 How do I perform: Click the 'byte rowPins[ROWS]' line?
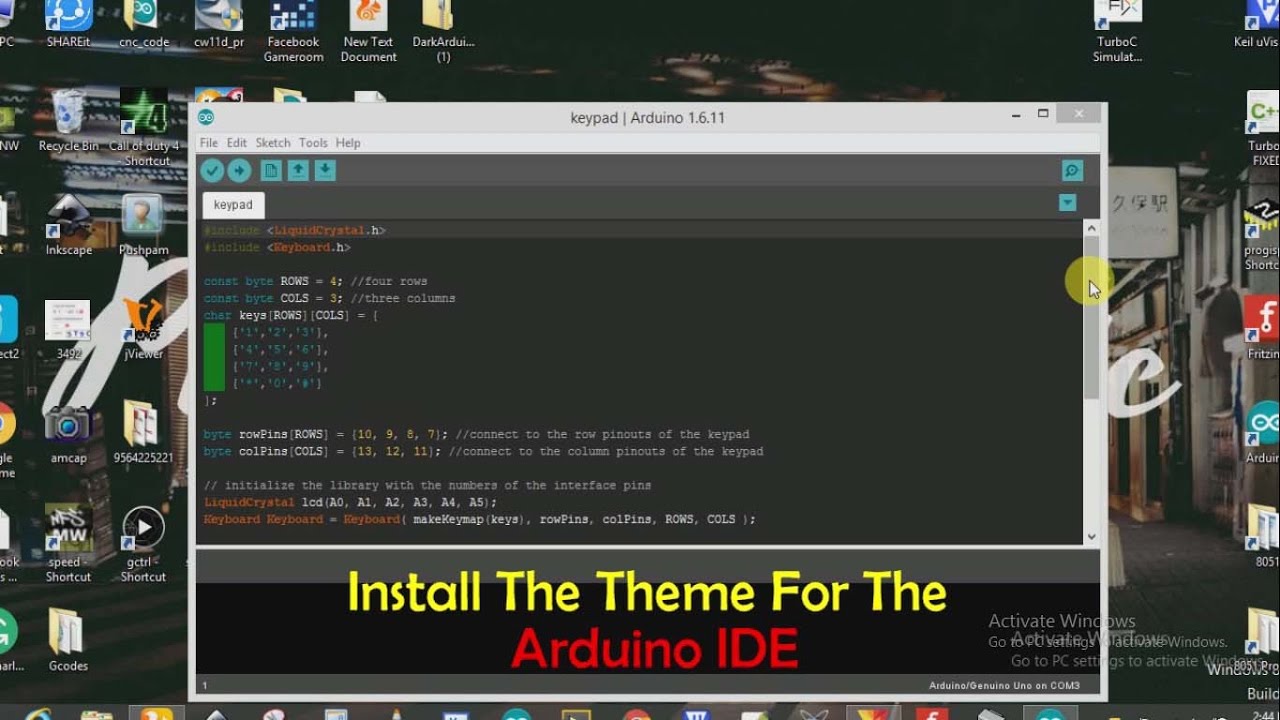(477, 434)
